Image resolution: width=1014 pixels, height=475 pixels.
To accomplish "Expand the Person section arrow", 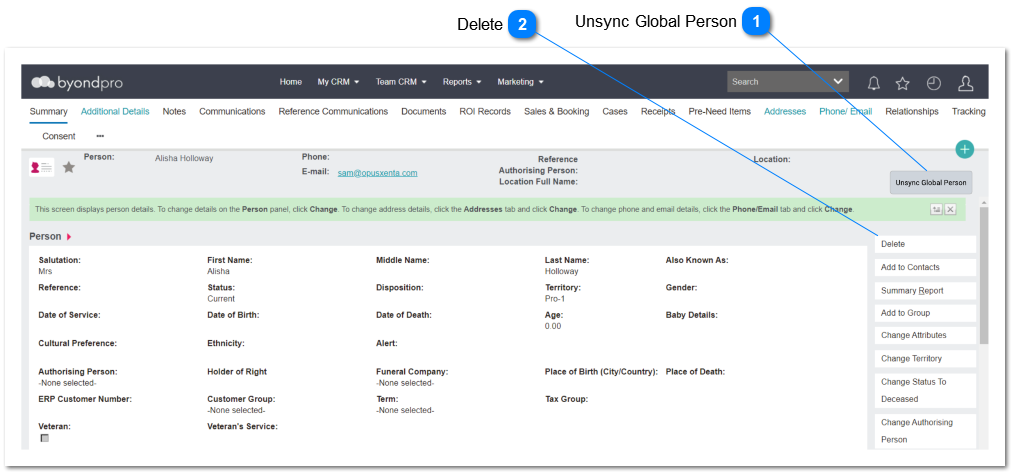I will click(69, 237).
